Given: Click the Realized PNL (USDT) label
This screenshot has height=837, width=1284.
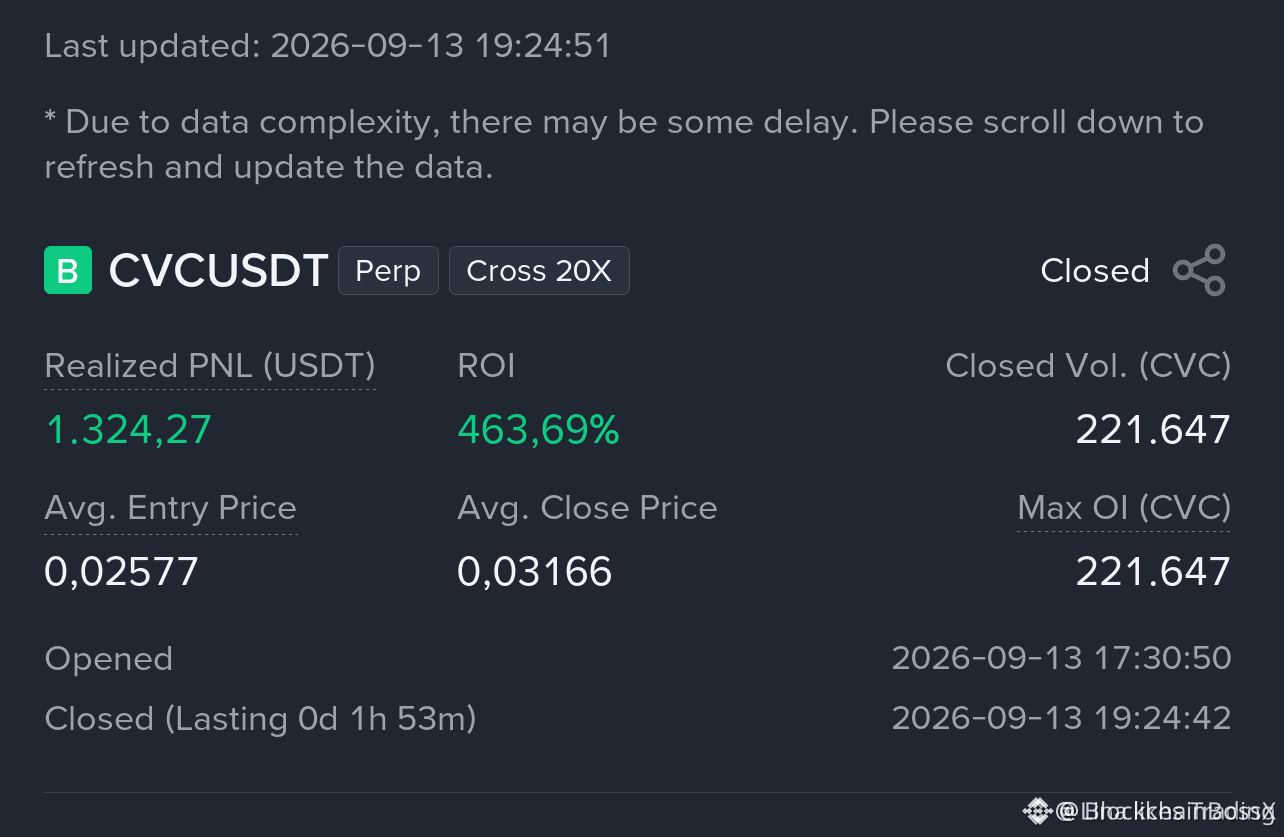Looking at the screenshot, I should pyautogui.click(x=210, y=366).
